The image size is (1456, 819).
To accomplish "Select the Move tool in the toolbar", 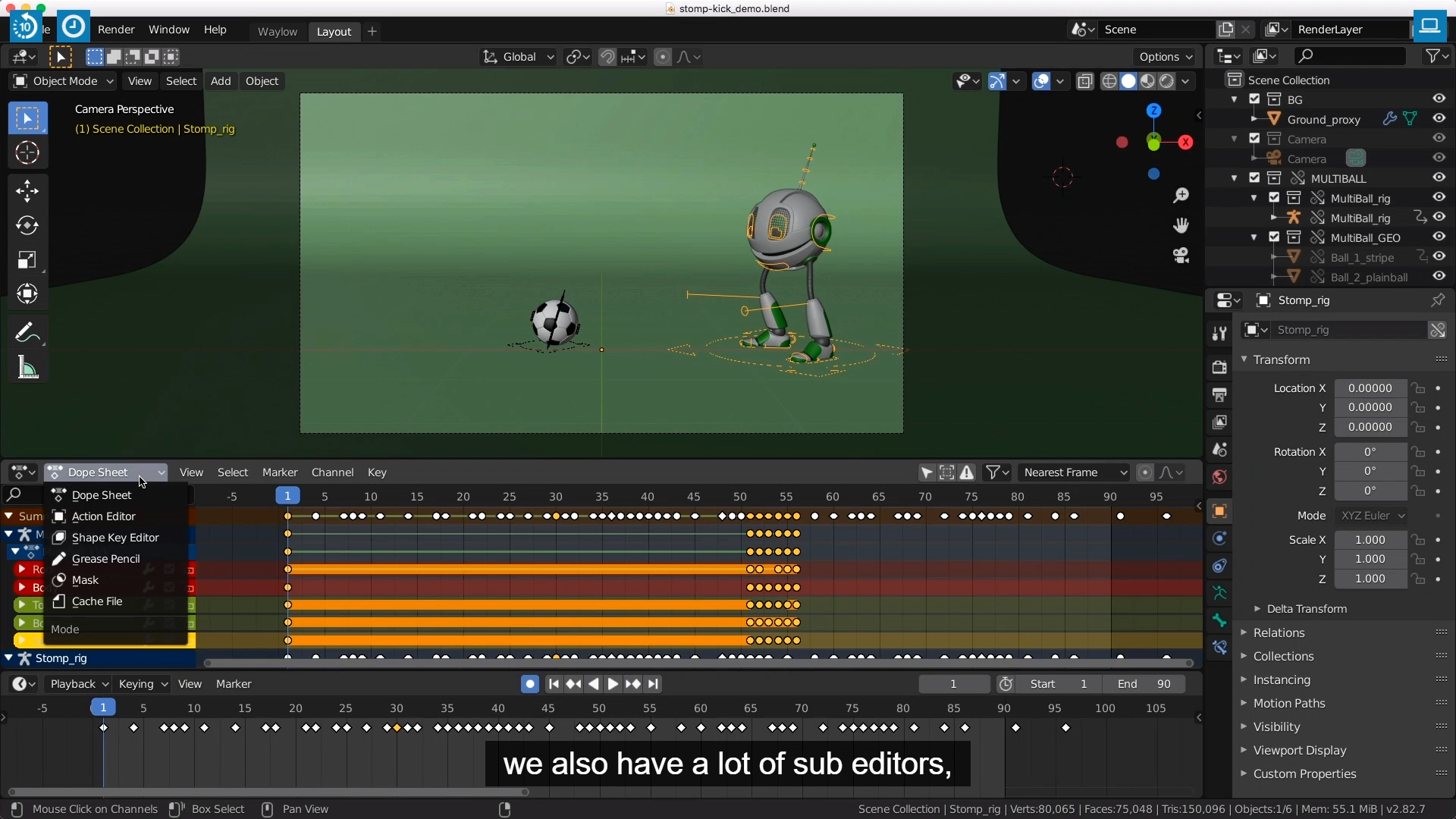I will tap(27, 190).
